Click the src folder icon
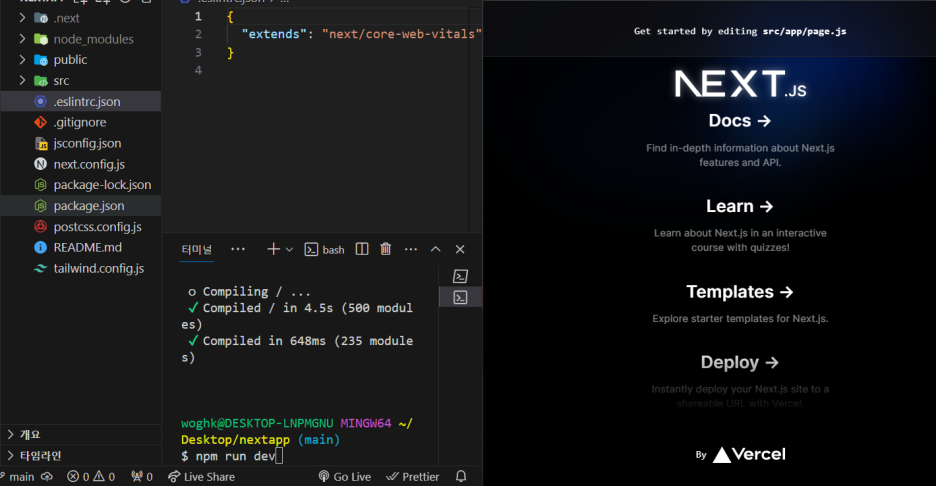 pos(41,81)
